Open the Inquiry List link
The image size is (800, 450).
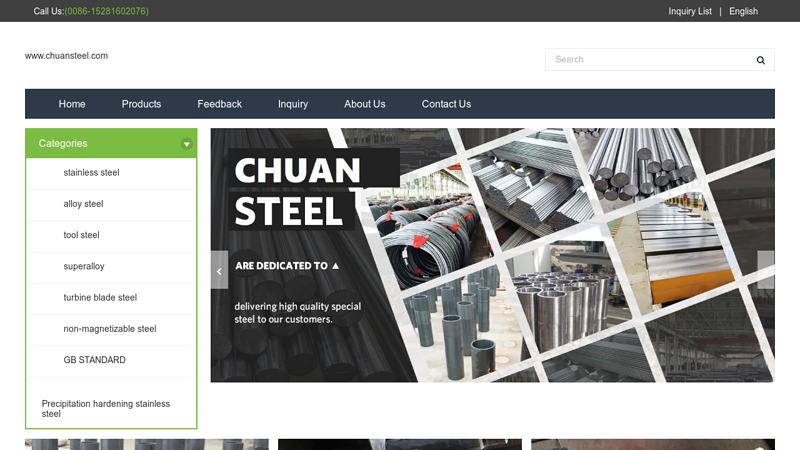coord(690,11)
